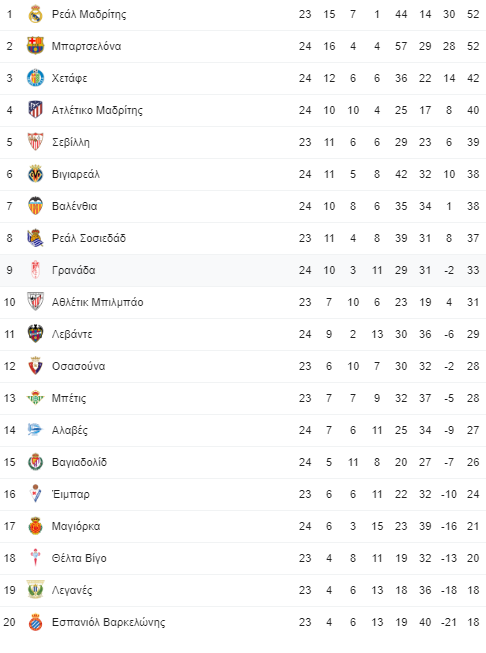The image size is (486, 653).
Task: Click the Οσασούνα team name
Action: point(78,366)
